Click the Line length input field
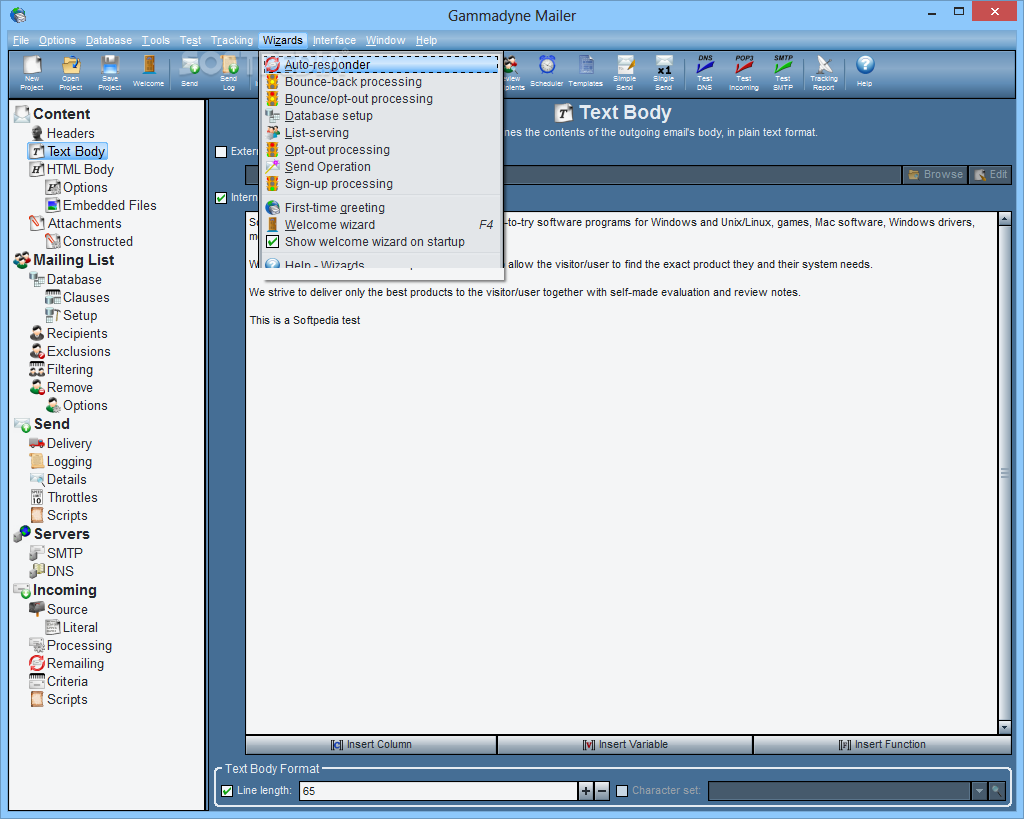This screenshot has height=819, width=1024. (x=438, y=791)
